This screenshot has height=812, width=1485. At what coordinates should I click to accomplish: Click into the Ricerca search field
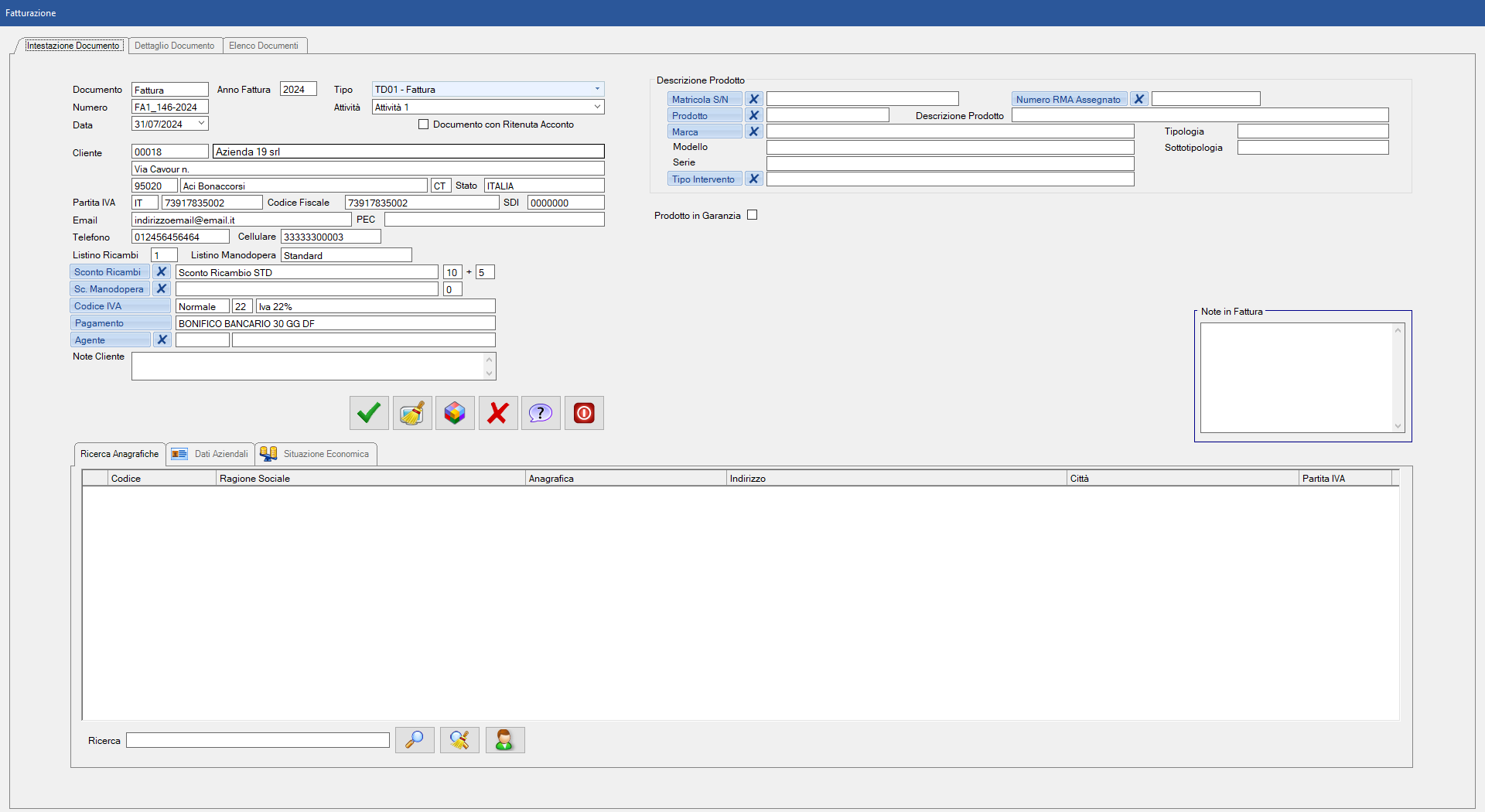click(x=258, y=741)
